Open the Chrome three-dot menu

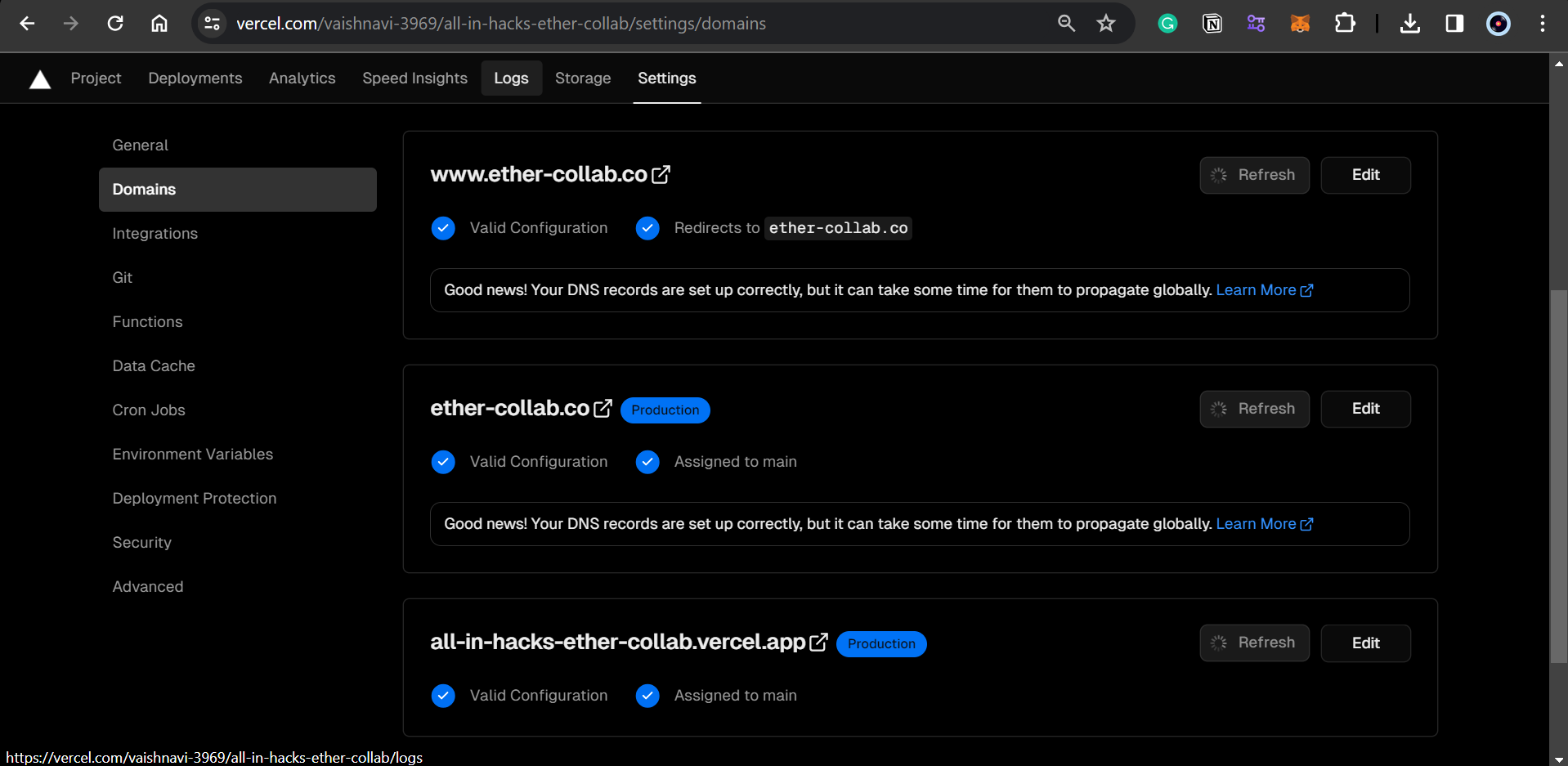click(1543, 24)
